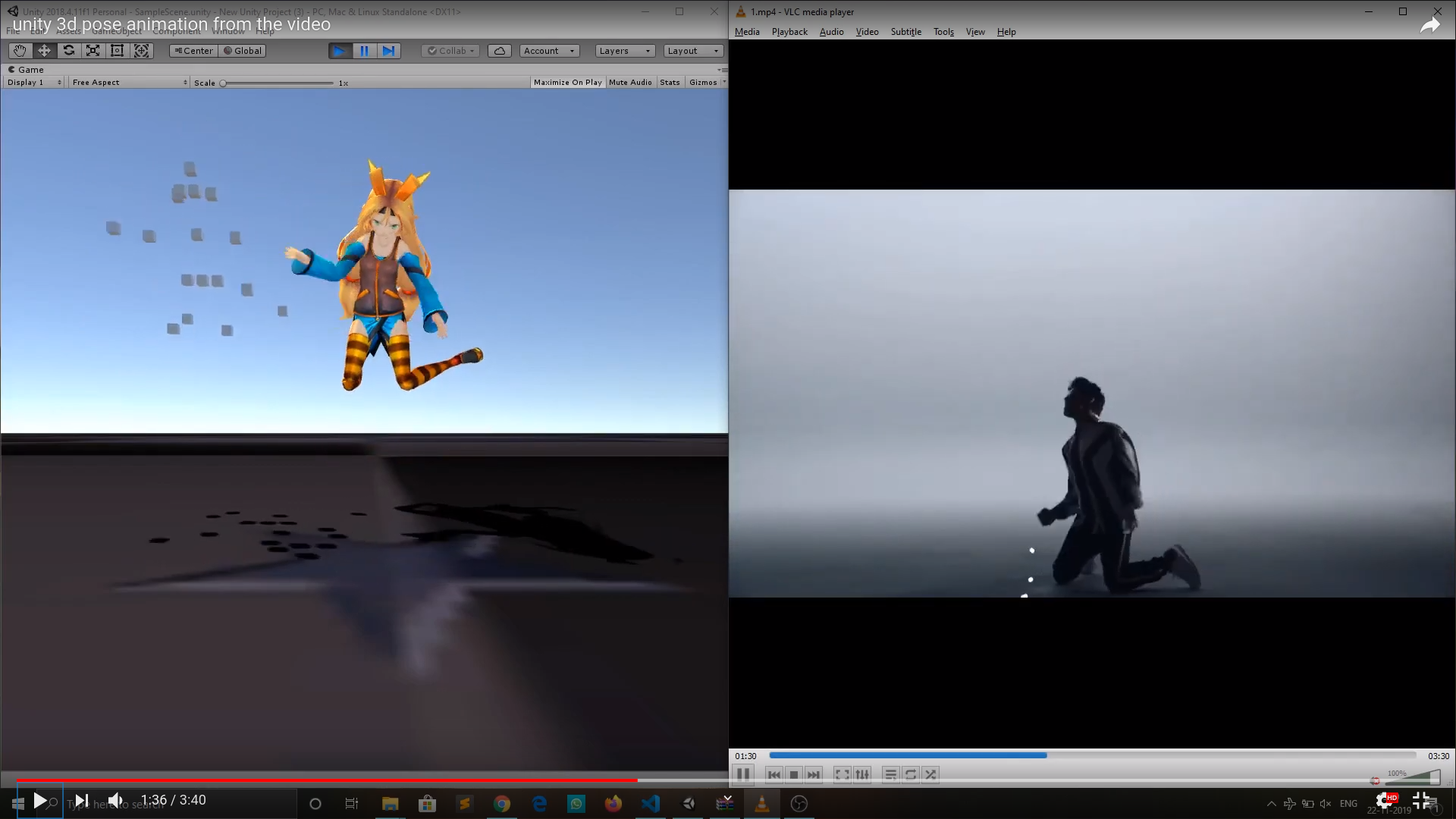
Task: Open VLC Subtitle menu
Action: pos(905,32)
